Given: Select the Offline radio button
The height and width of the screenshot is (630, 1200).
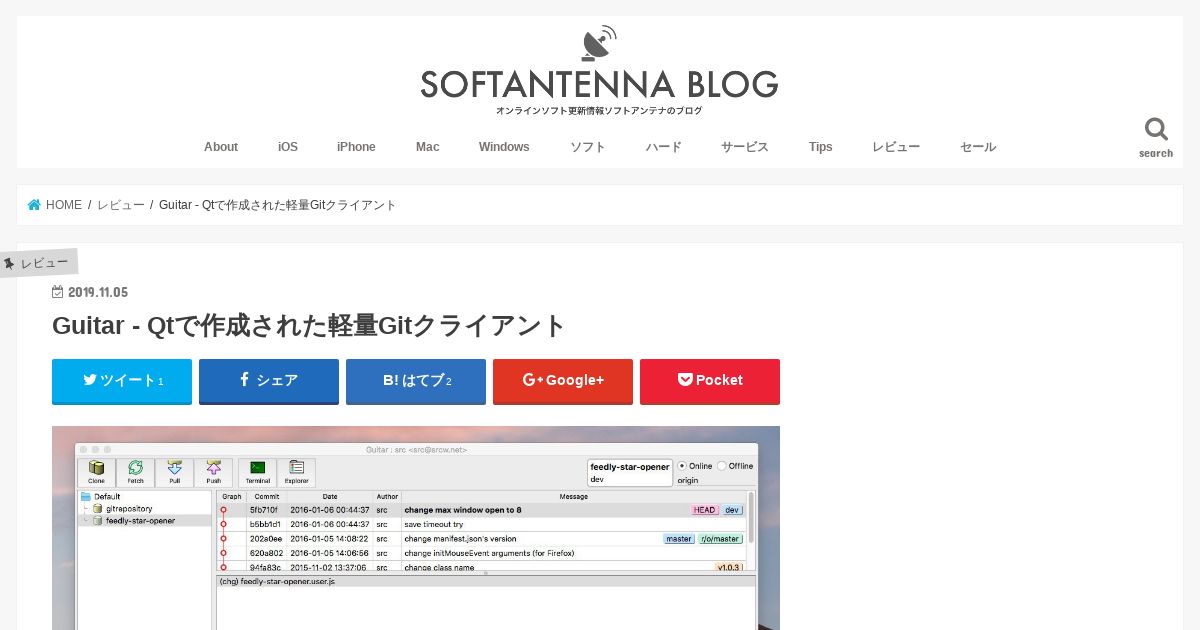Looking at the screenshot, I should [722, 466].
